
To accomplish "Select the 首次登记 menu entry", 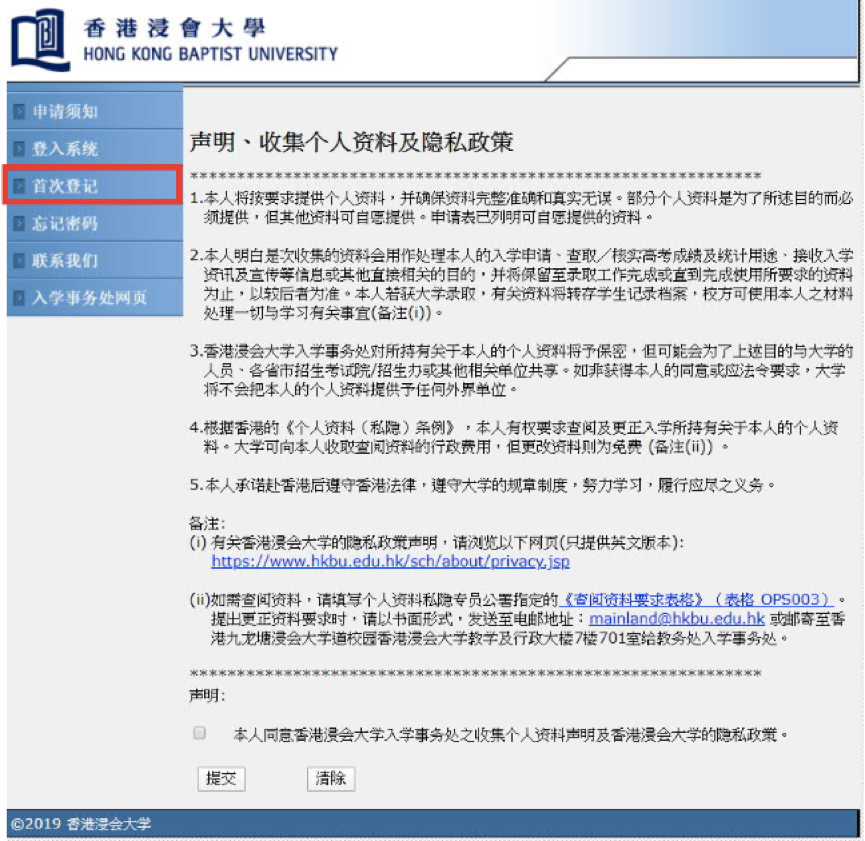I will point(65,186).
